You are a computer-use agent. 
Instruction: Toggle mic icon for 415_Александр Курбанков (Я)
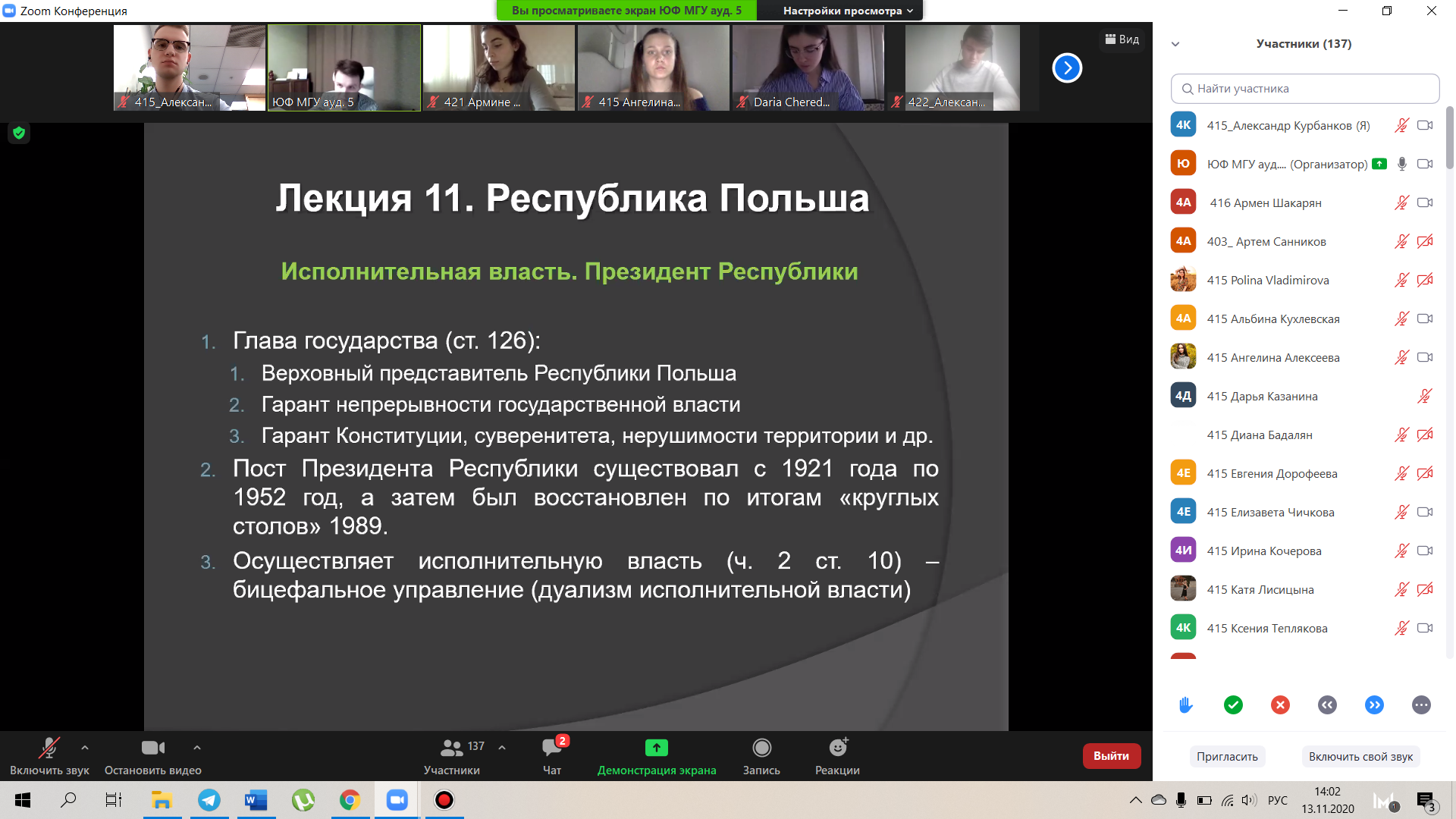click(x=1401, y=125)
